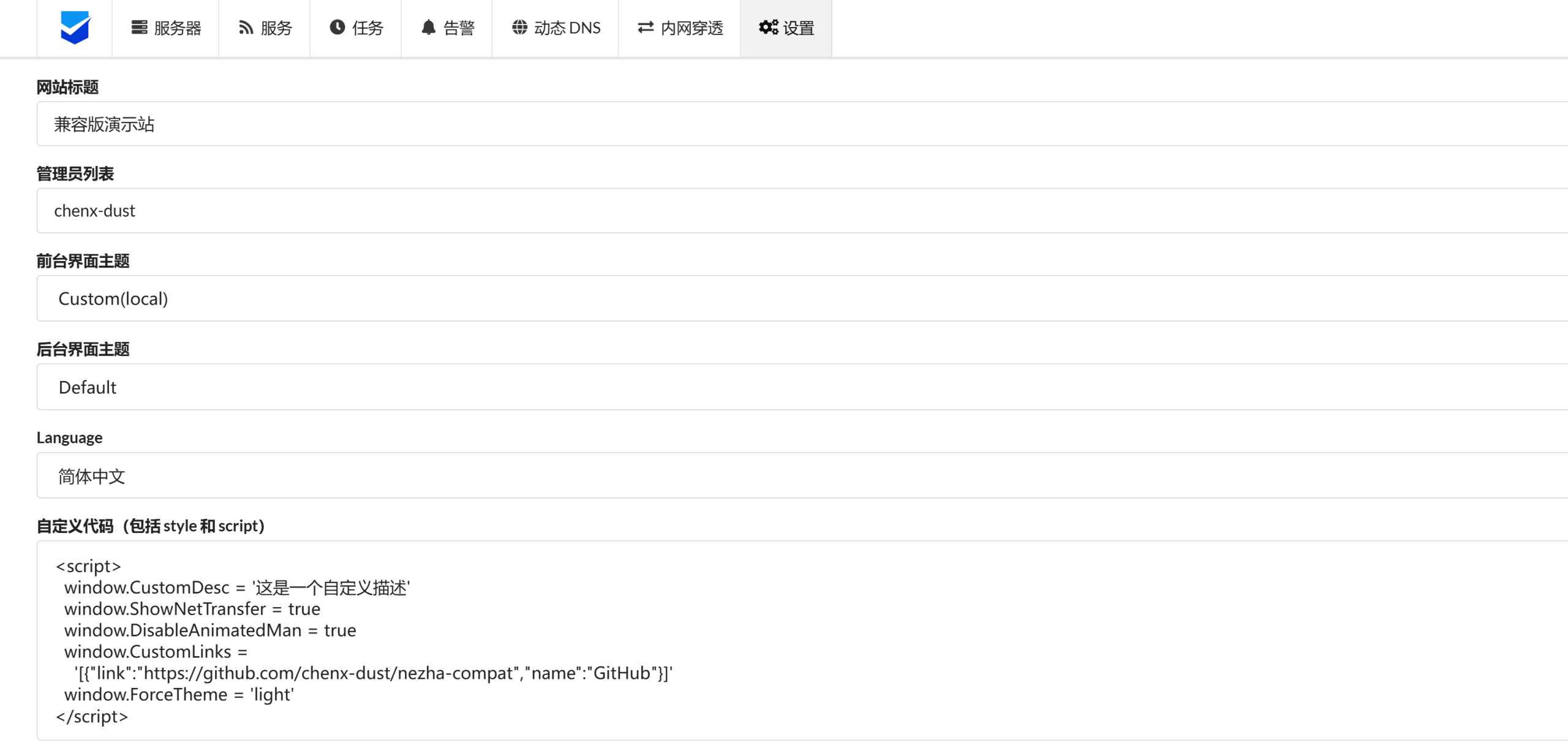Image resolution: width=1568 pixels, height=748 pixels.
Task: Click the 管理员列表 field with chenx-dust
Action: pos(802,211)
